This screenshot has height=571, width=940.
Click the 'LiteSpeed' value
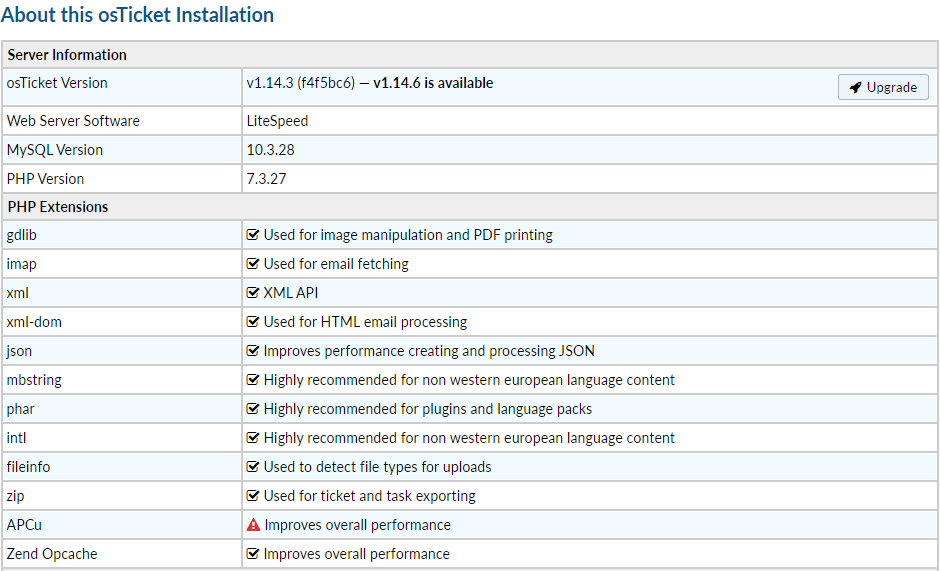pyautogui.click(x=277, y=121)
